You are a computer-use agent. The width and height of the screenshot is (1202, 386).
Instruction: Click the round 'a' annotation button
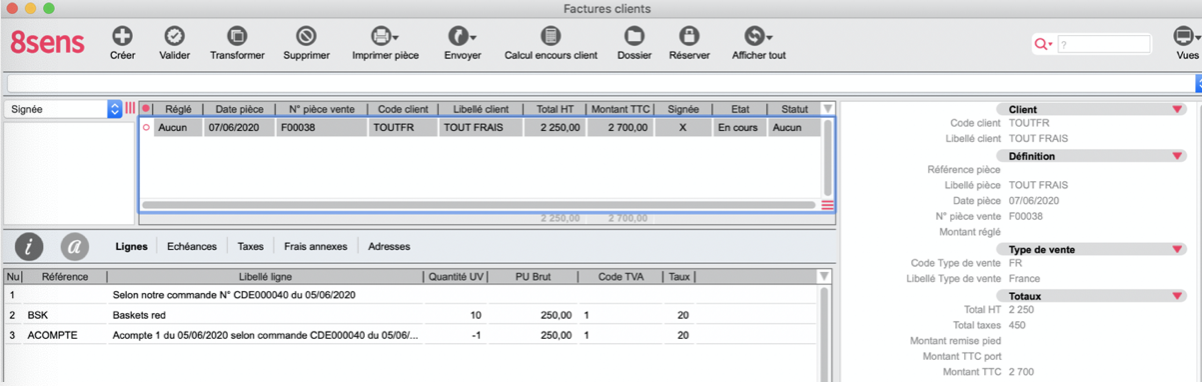pyautogui.click(x=75, y=246)
